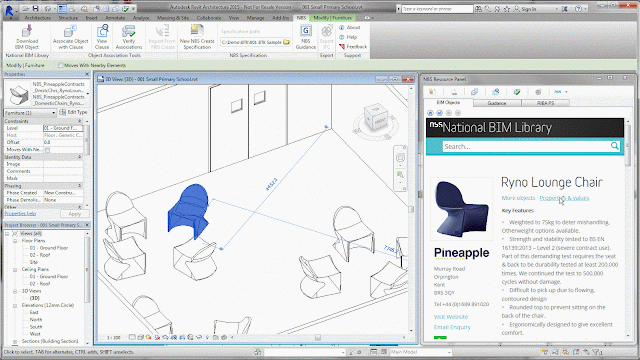Click the green check icon in NBS Resource Panel toolbar
This screenshot has height=360, width=640.
(517, 92)
